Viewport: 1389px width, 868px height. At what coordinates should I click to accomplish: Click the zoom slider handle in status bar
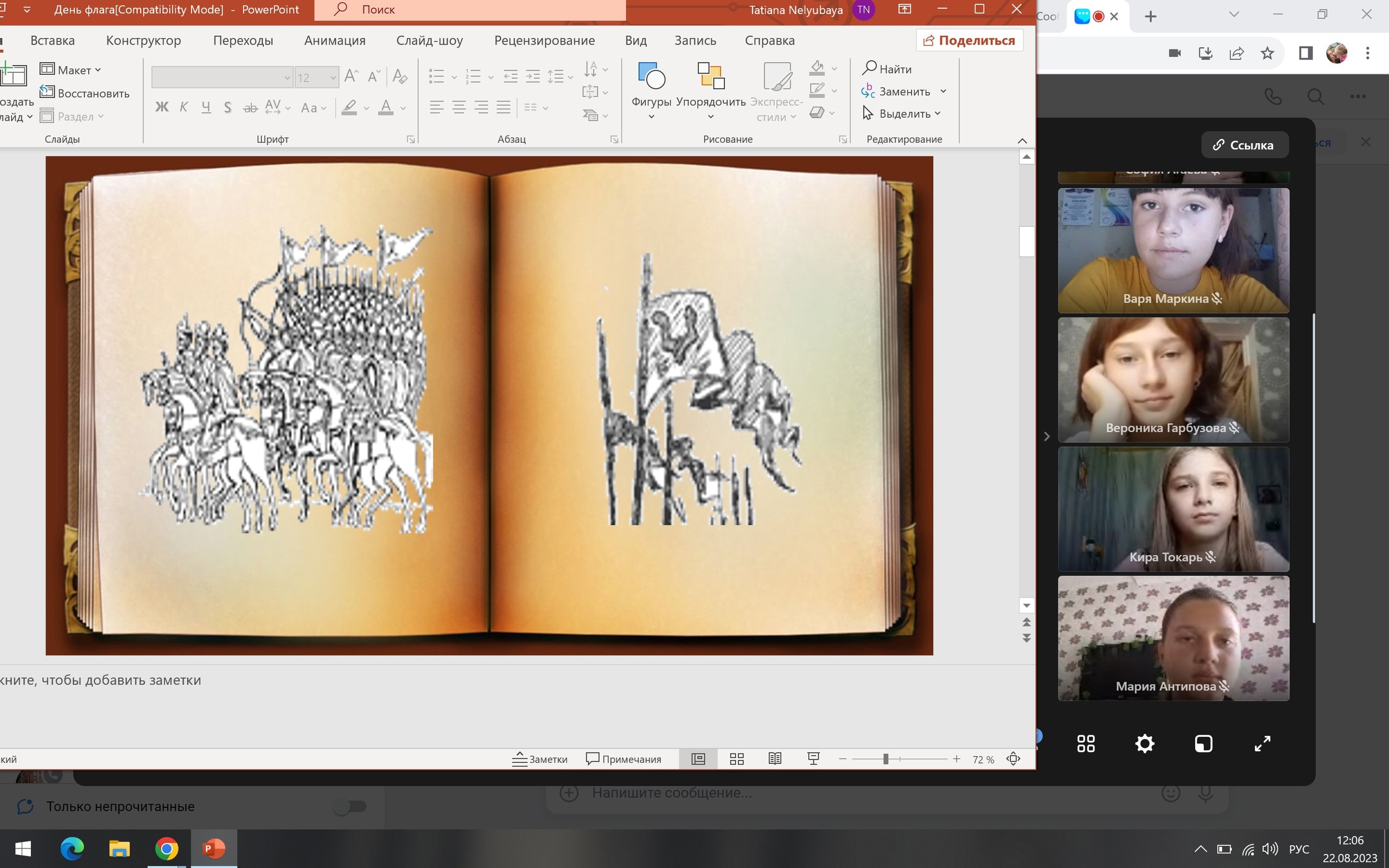(885, 759)
